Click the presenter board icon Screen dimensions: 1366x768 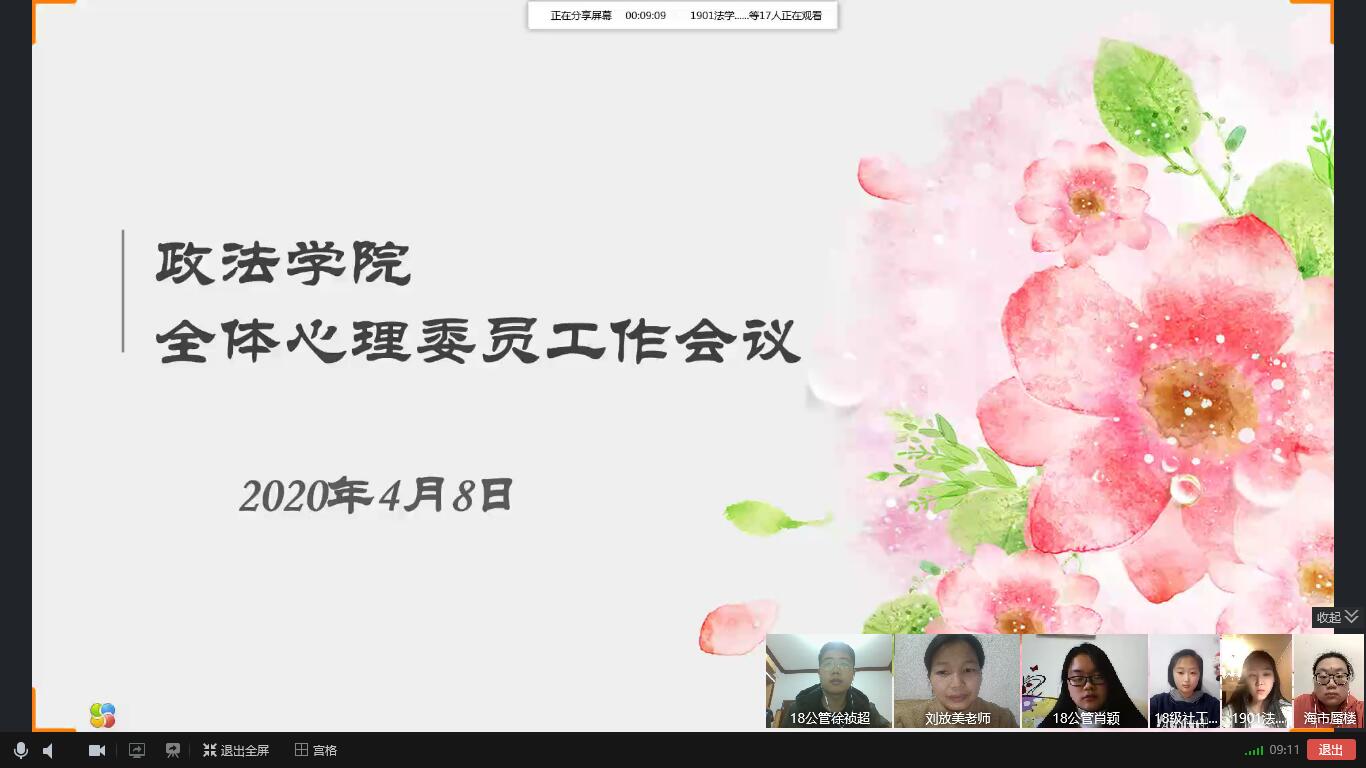[173, 750]
